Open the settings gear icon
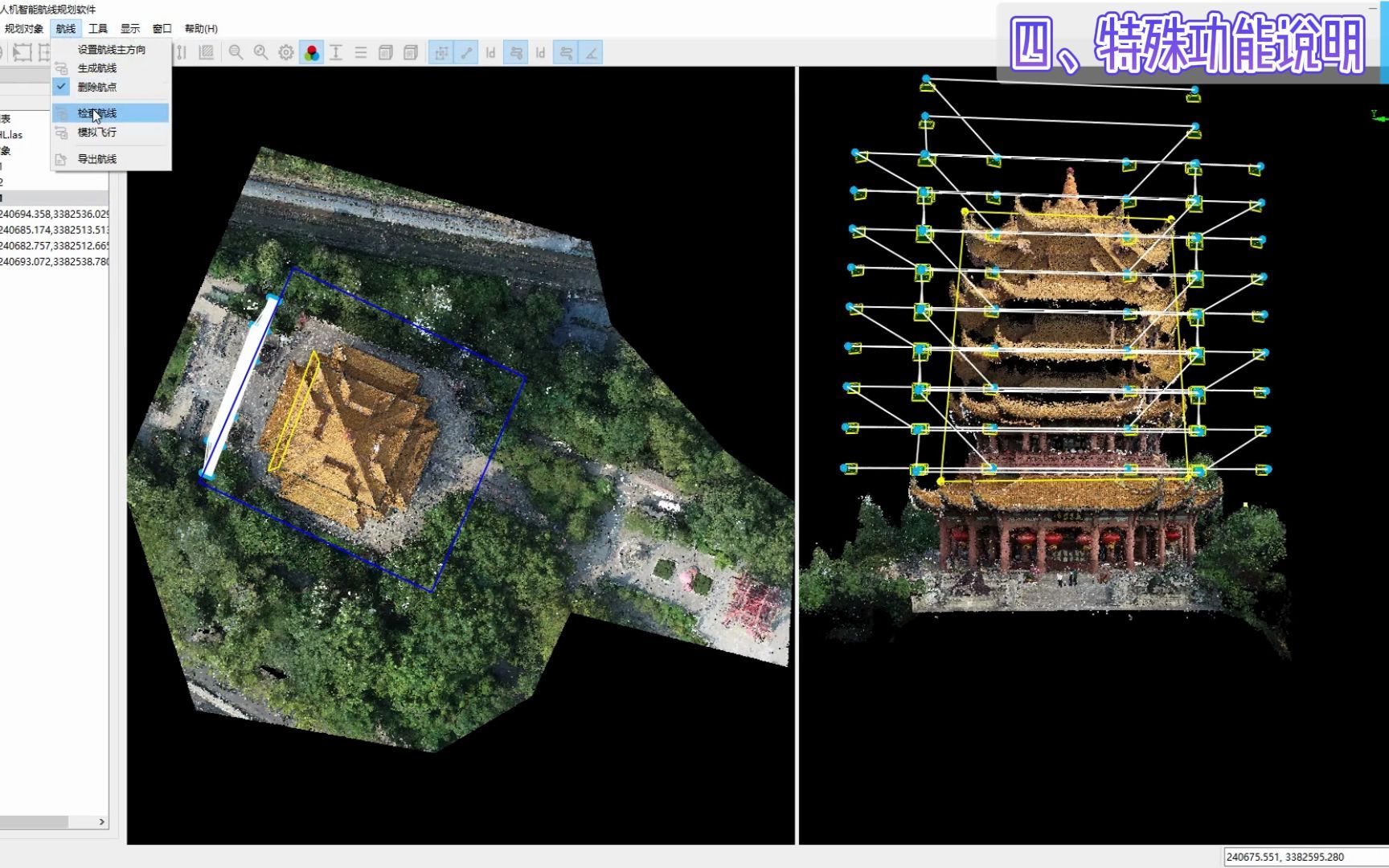Viewport: 1389px width, 868px height. point(286,53)
